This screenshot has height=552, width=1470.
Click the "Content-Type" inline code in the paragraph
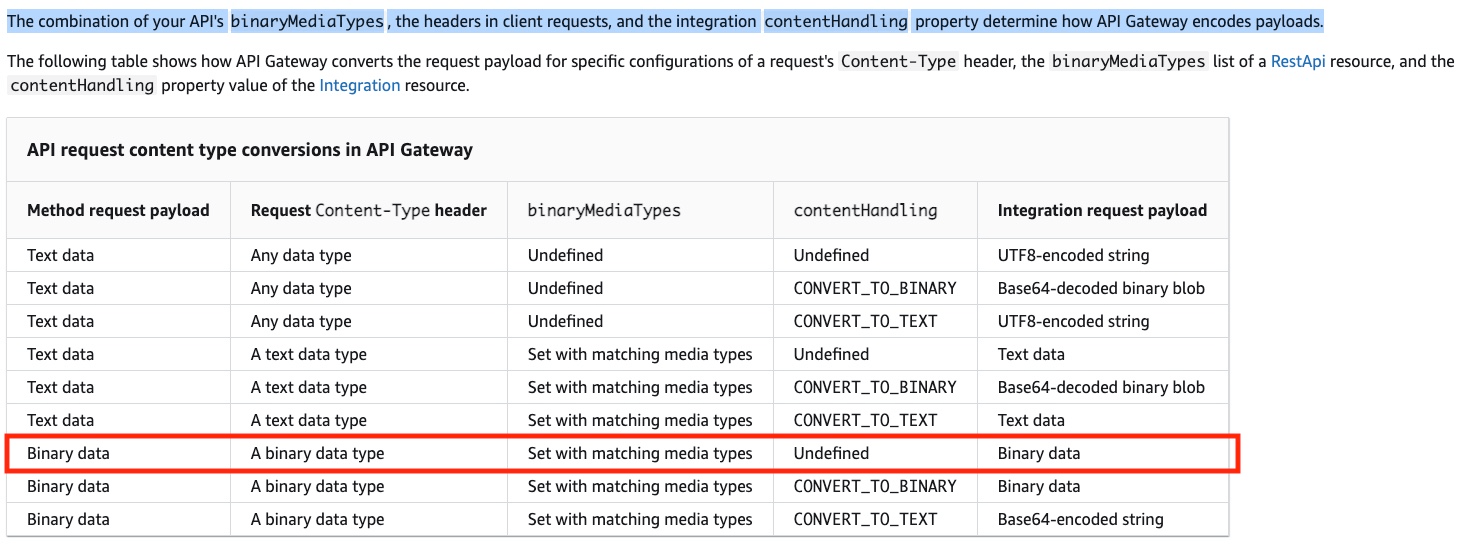click(x=899, y=61)
